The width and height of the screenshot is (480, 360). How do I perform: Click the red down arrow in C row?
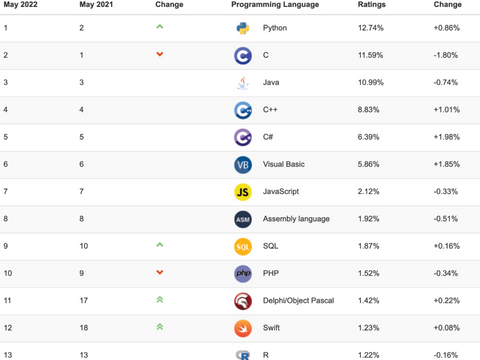(160, 54)
